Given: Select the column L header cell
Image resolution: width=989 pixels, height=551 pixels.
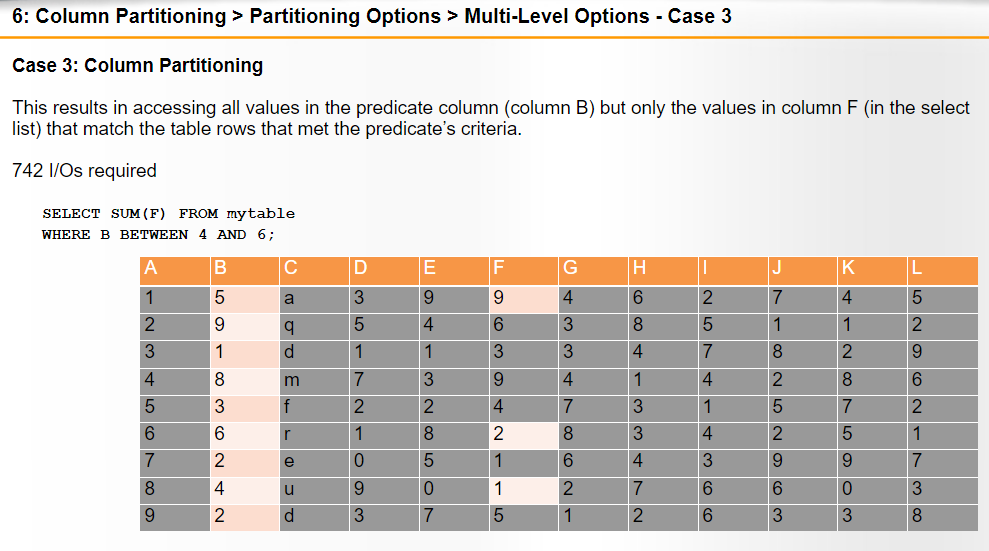Looking at the screenshot, I should pyautogui.click(x=942, y=270).
